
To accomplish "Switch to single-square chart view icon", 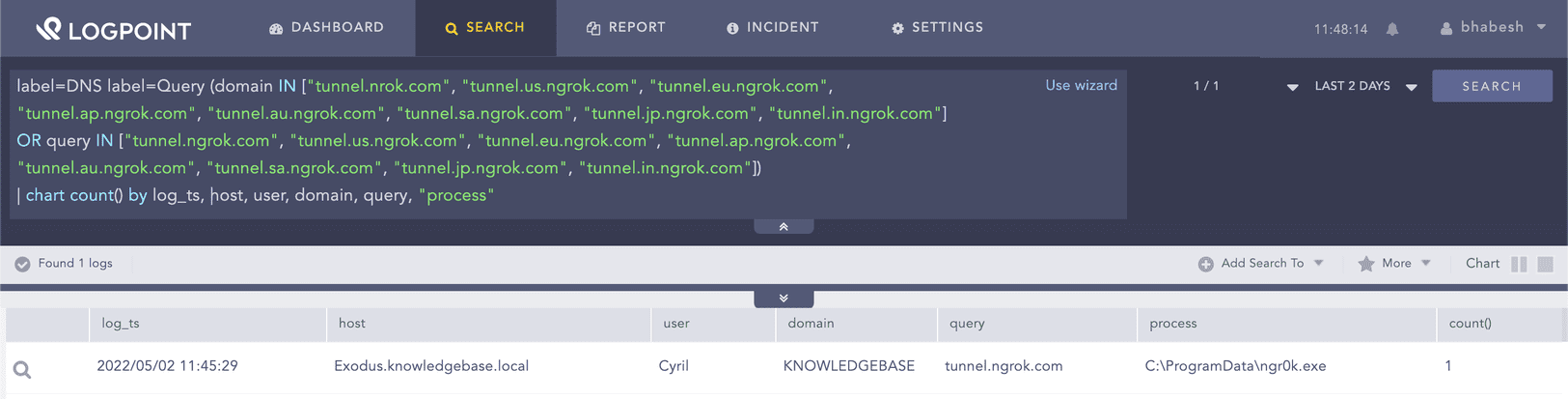I will pos(1545,264).
